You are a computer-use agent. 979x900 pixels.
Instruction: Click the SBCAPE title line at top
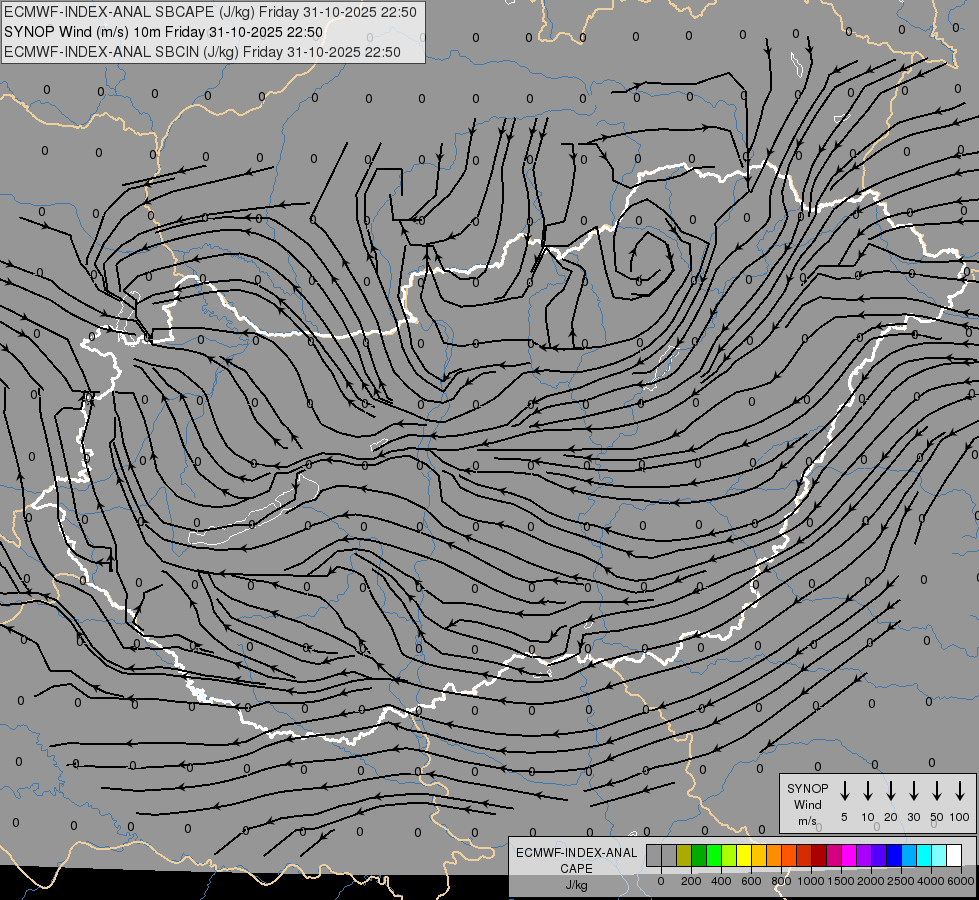[x=210, y=12]
